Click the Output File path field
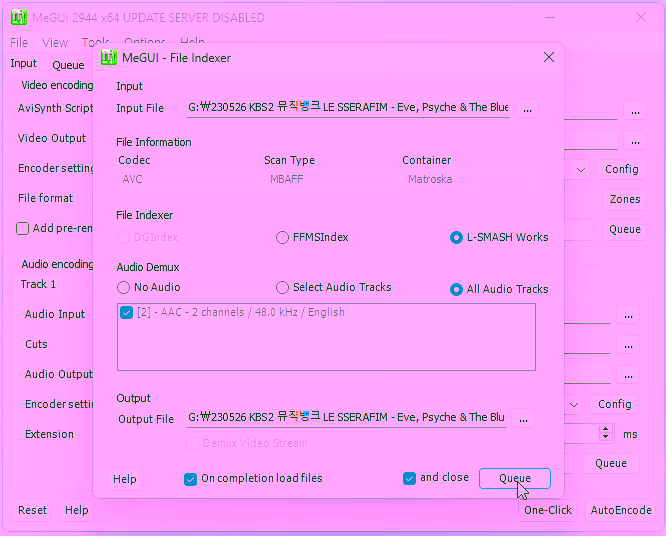The width and height of the screenshot is (666, 536). pos(346,418)
